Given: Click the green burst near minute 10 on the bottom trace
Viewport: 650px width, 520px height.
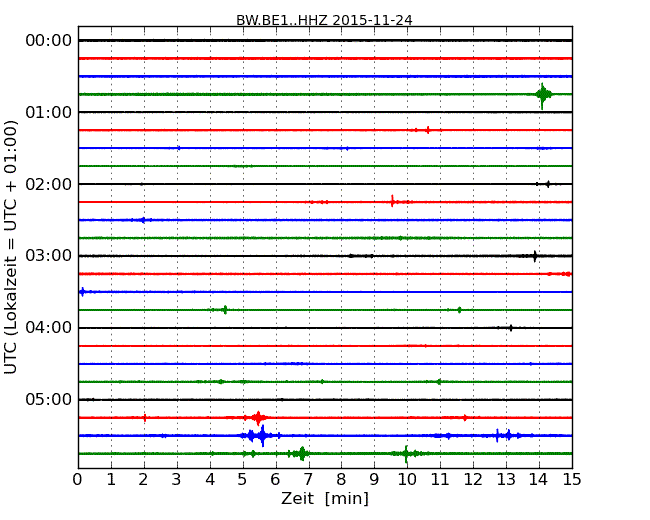Looking at the screenshot, I should tap(406, 454).
